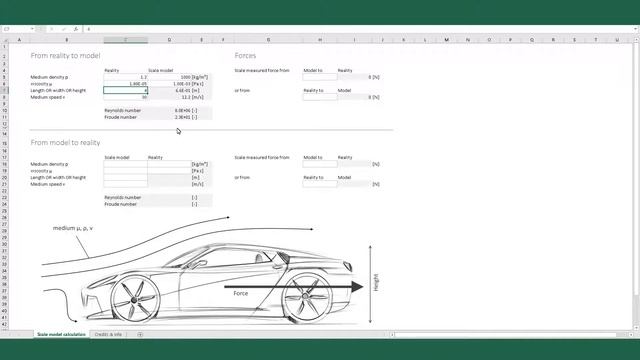Click the 'From model to reality' heading
The image size is (640, 360).
tap(65, 142)
